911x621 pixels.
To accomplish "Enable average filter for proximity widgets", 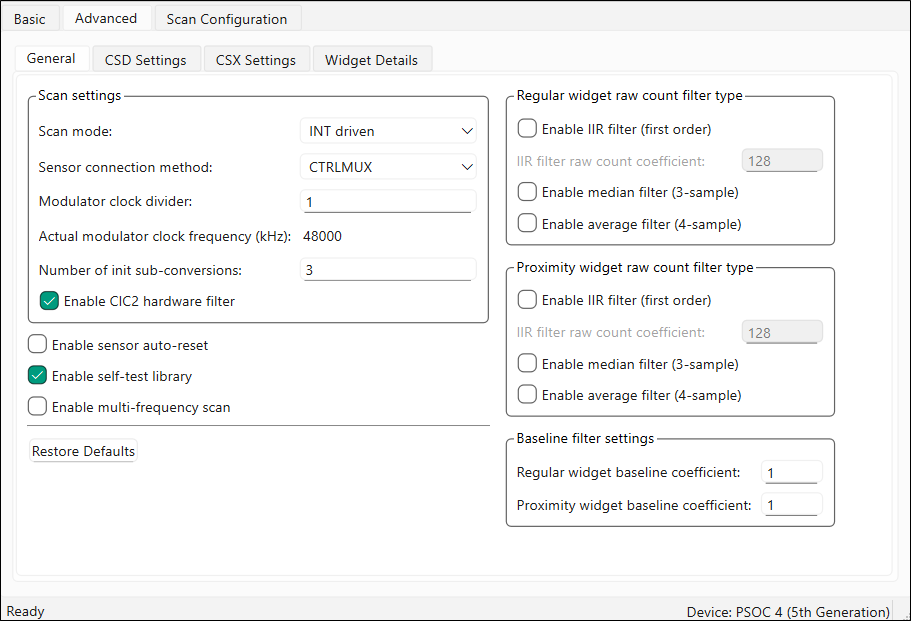I will [527, 395].
